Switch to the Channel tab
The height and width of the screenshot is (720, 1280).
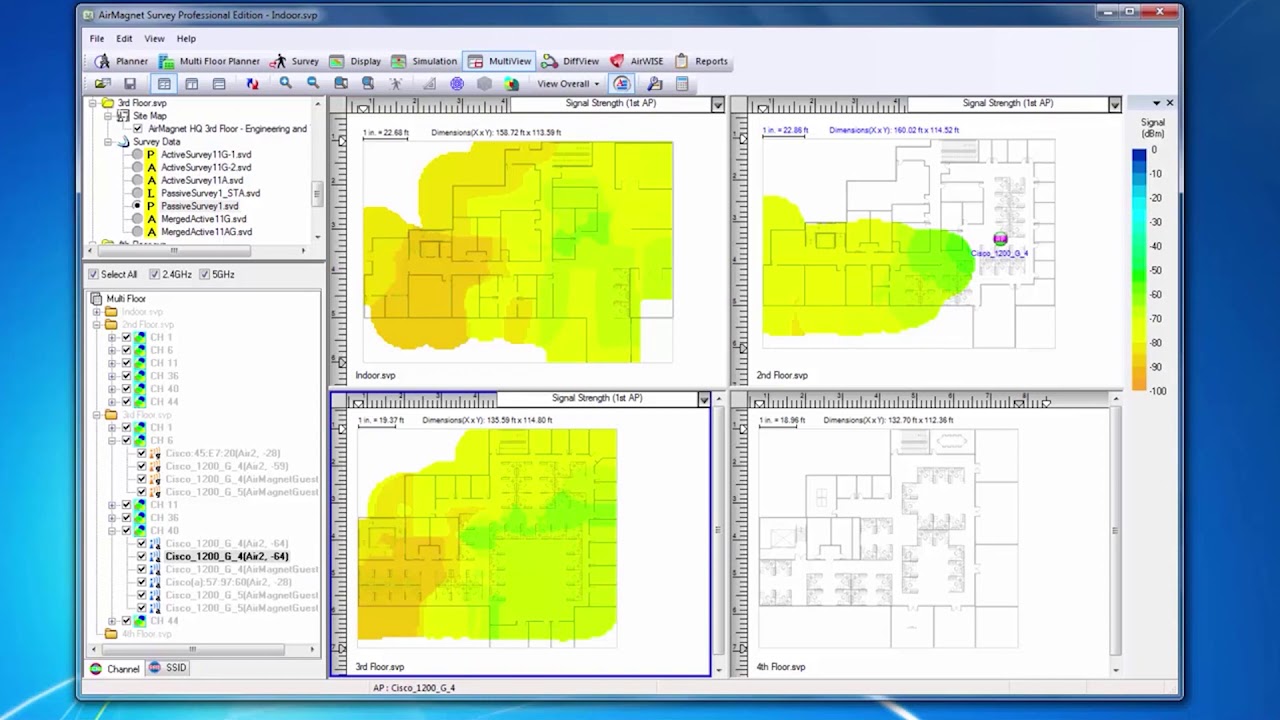pyautogui.click(x=114, y=668)
